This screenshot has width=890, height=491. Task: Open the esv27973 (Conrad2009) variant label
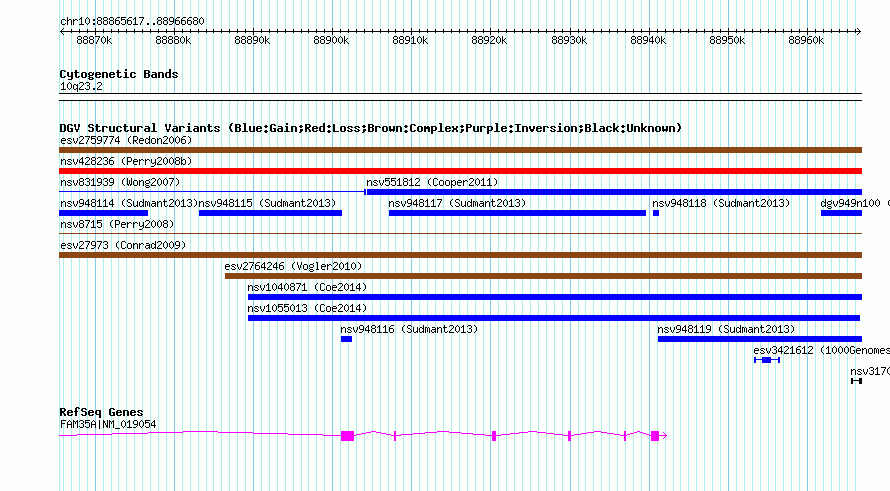coord(123,245)
